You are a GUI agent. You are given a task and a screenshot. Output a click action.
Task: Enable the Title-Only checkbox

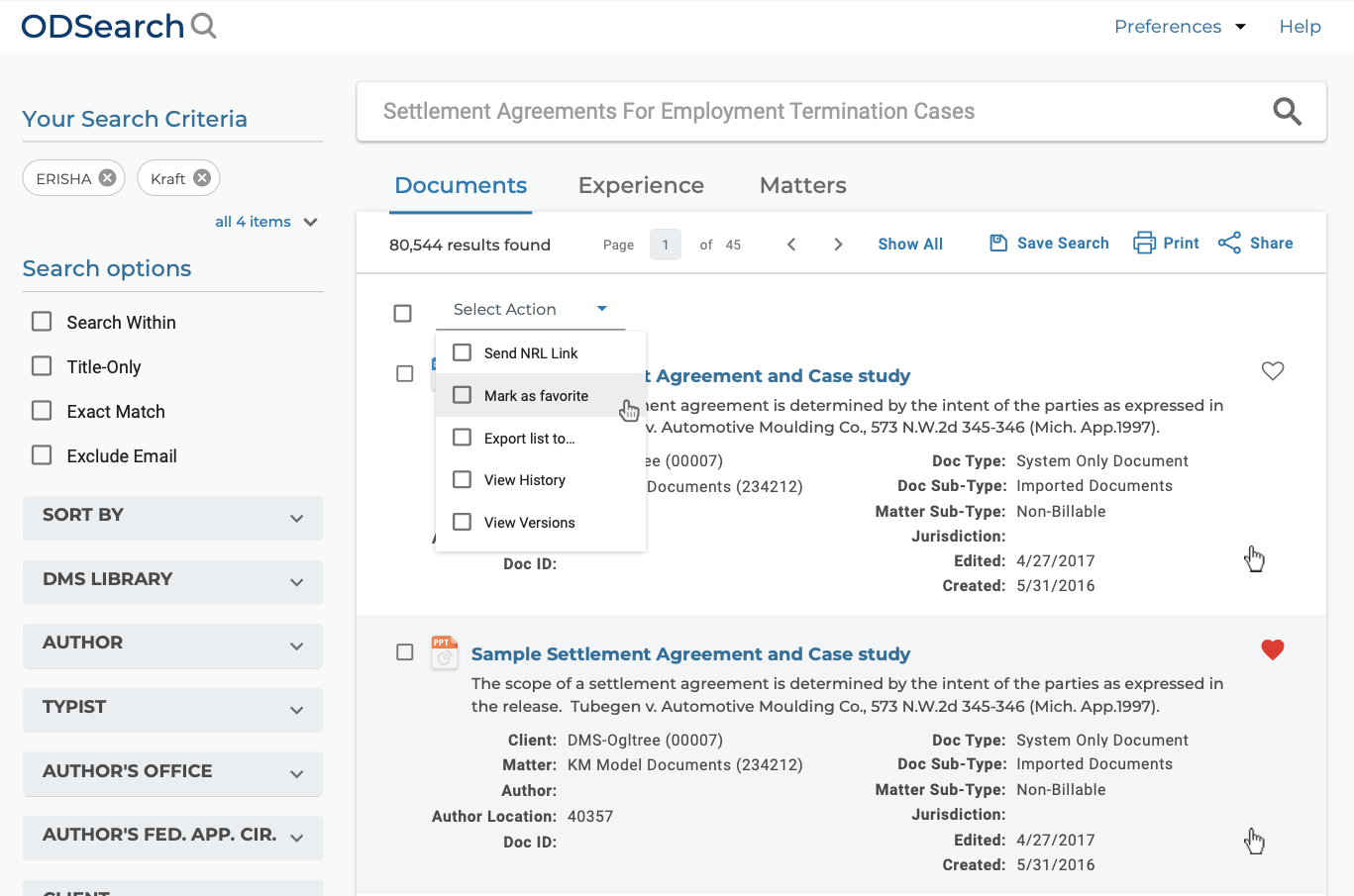click(42, 366)
